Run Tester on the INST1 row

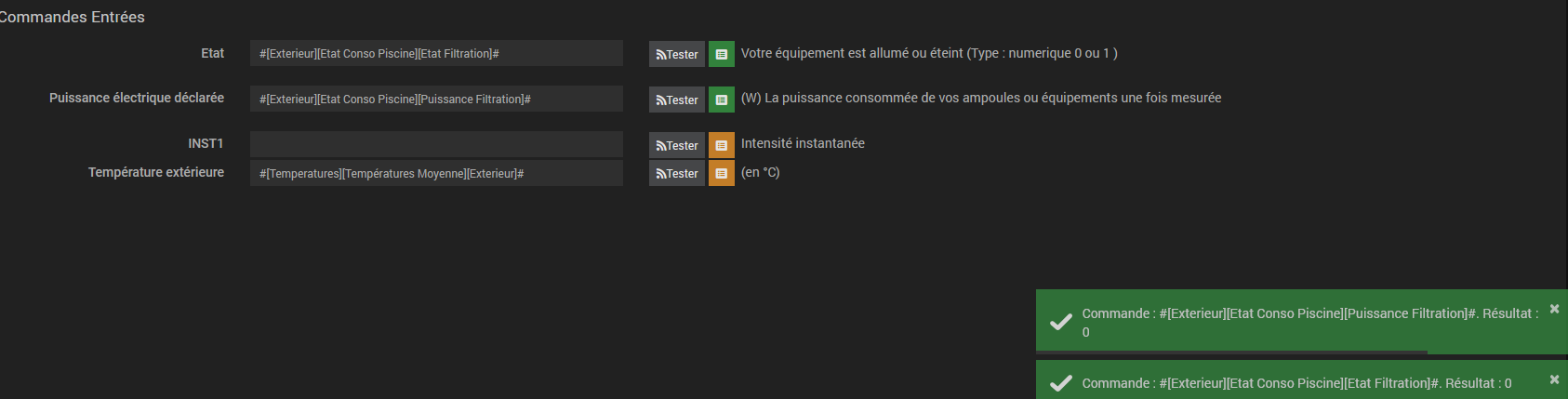click(x=676, y=145)
